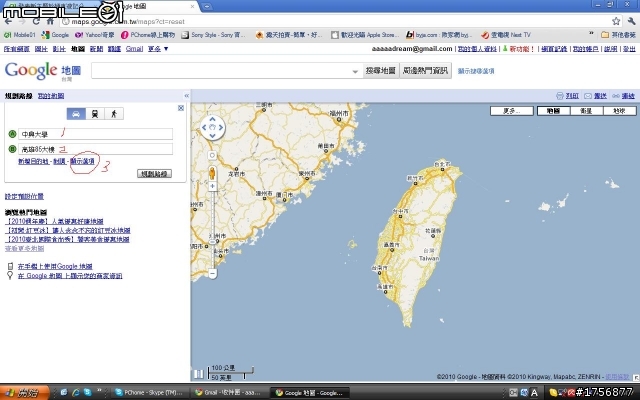Open the Sony Style bookmark

213,35
